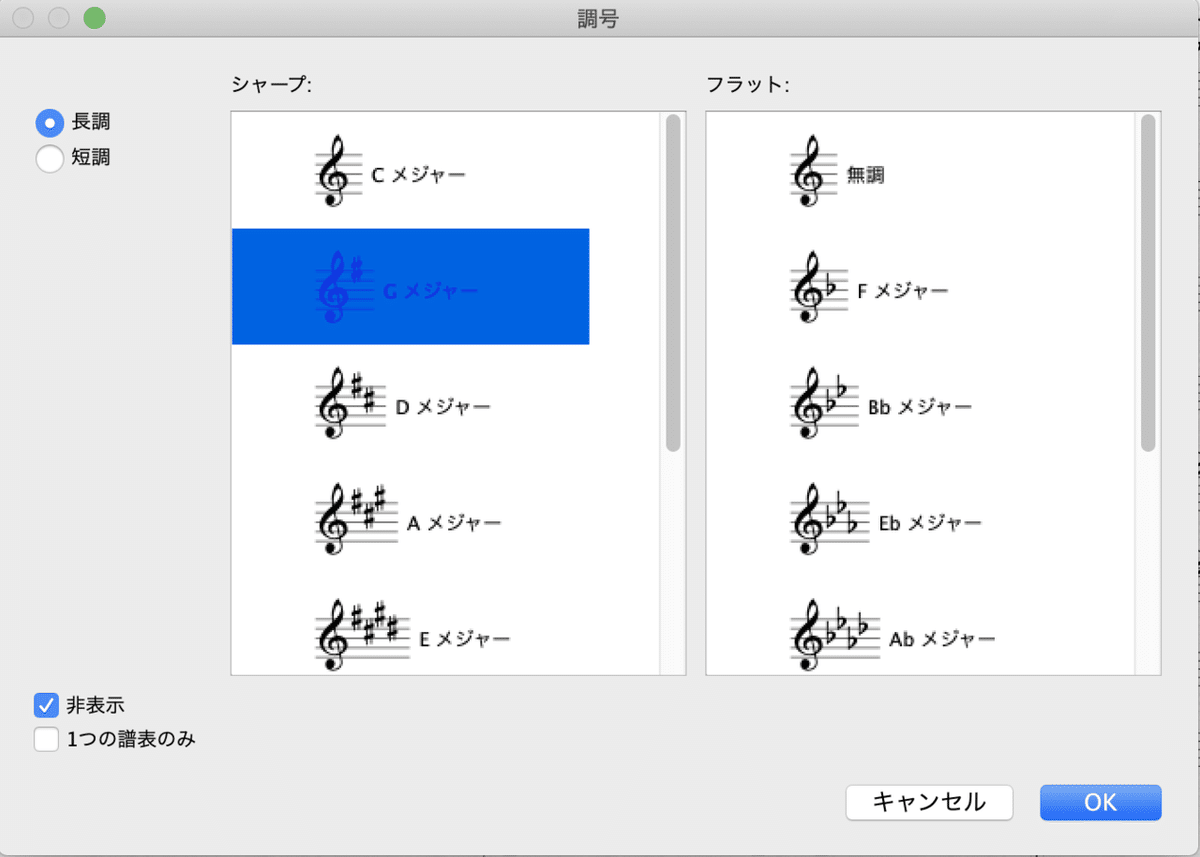Switch to 短調 (minor) mode
Image resolution: width=1200 pixels, height=857 pixels.
pyautogui.click(x=49, y=158)
